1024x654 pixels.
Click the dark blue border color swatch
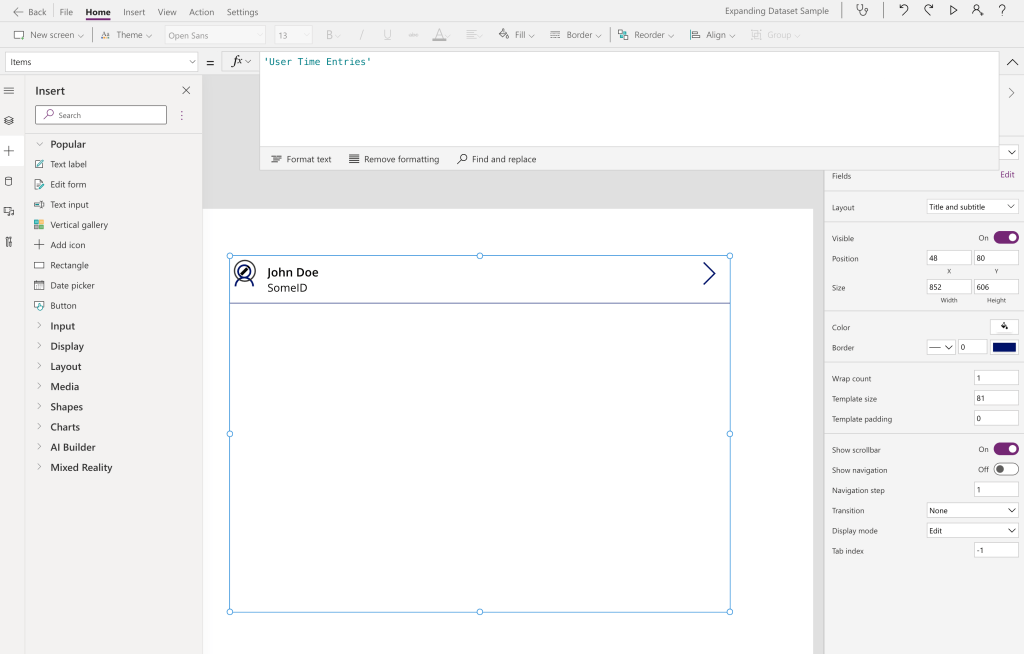point(1004,347)
